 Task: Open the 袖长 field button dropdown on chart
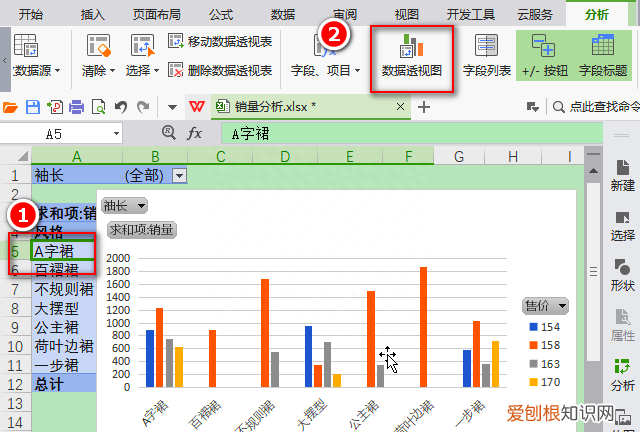[124, 206]
